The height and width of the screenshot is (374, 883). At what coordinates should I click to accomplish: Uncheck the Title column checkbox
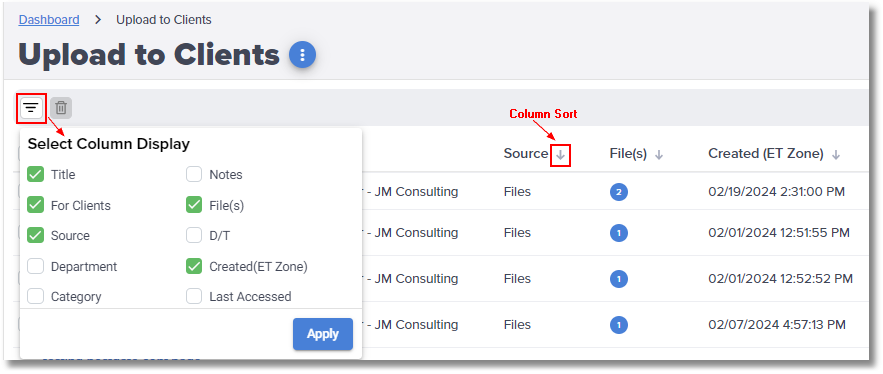pos(35,175)
